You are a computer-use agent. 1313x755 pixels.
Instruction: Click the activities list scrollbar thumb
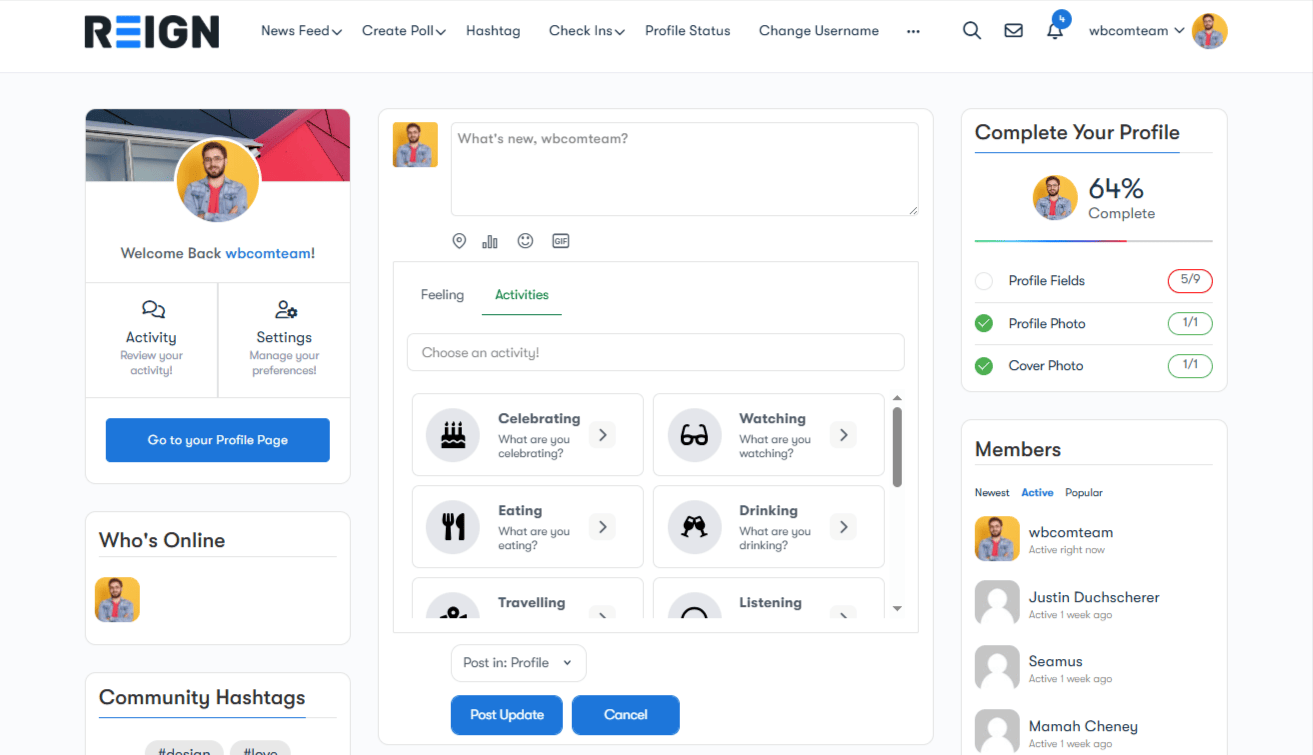897,446
